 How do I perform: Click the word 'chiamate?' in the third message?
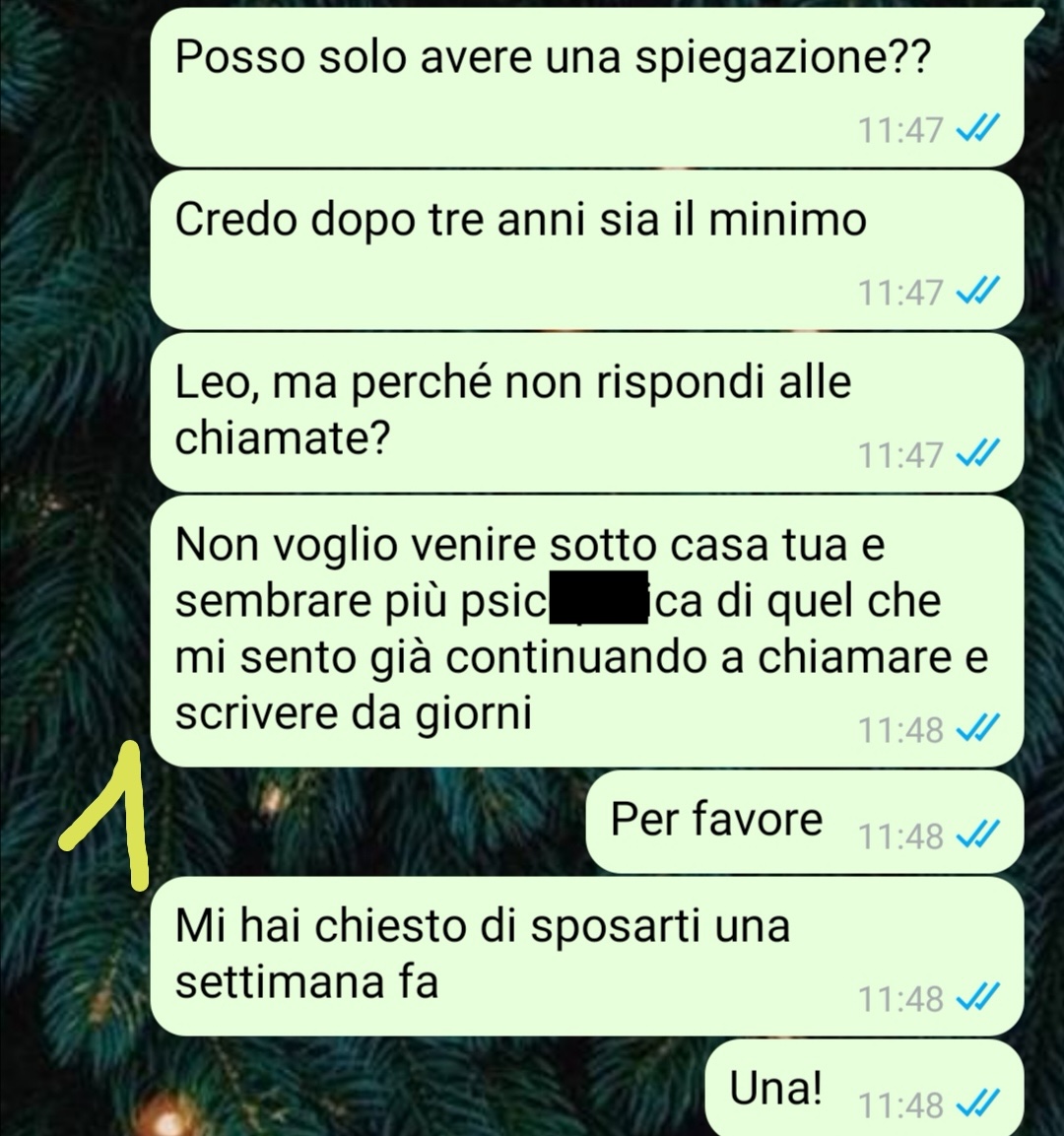[283, 436]
